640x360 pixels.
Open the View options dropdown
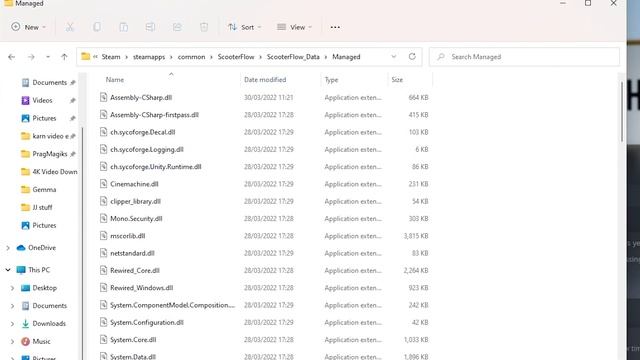coord(294,27)
